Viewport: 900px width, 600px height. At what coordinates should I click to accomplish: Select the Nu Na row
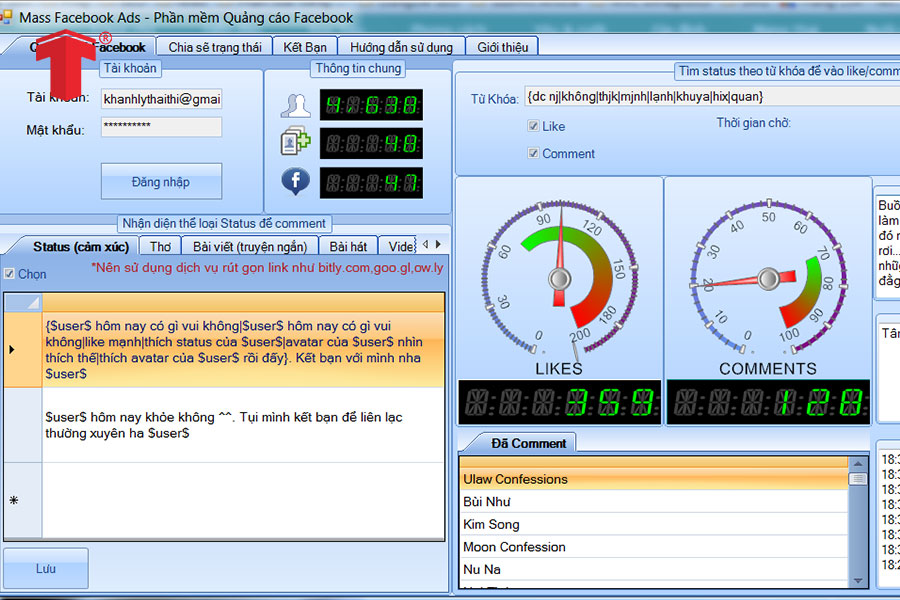click(654, 569)
